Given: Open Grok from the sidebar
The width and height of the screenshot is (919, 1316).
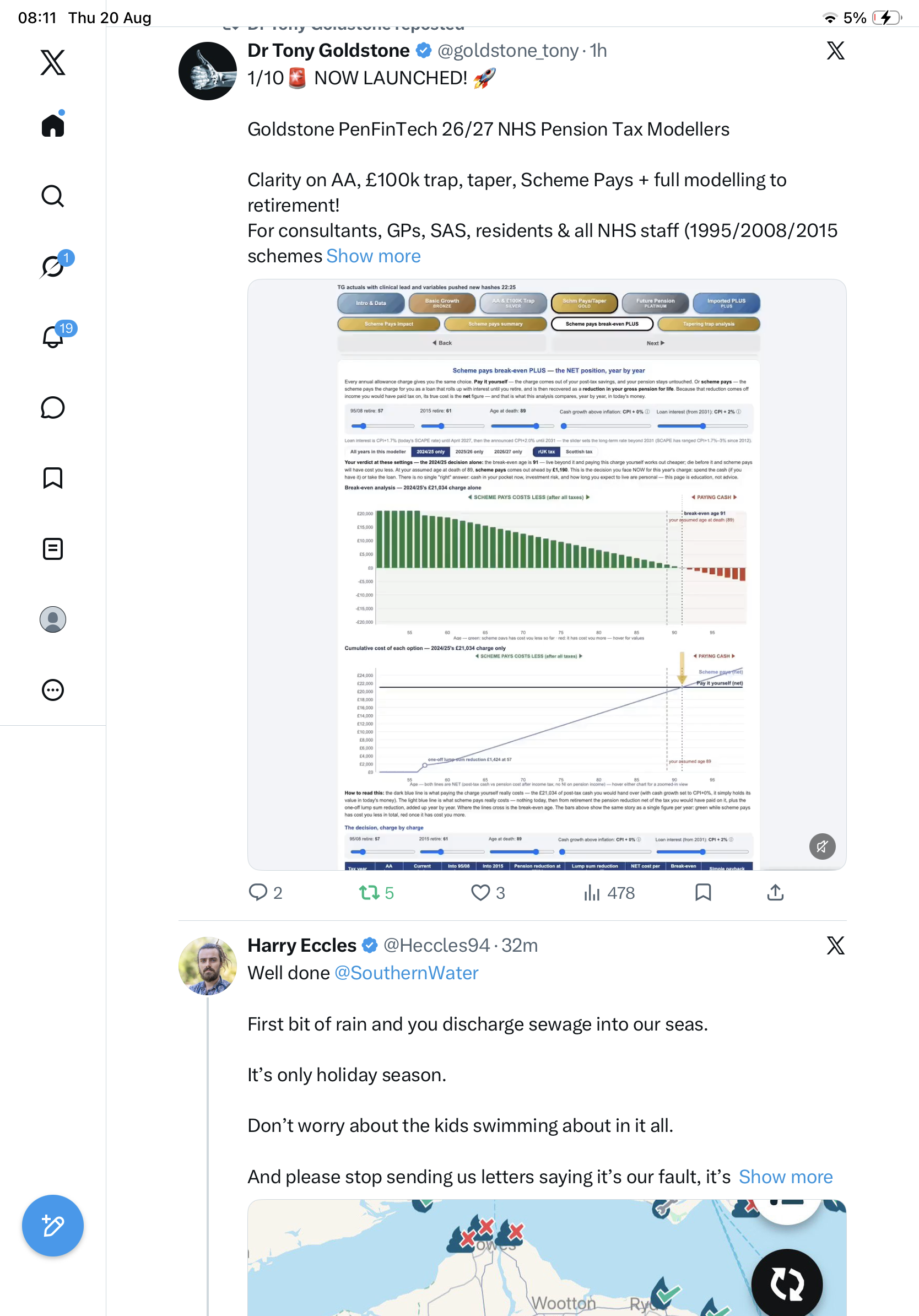Looking at the screenshot, I should point(54,266).
